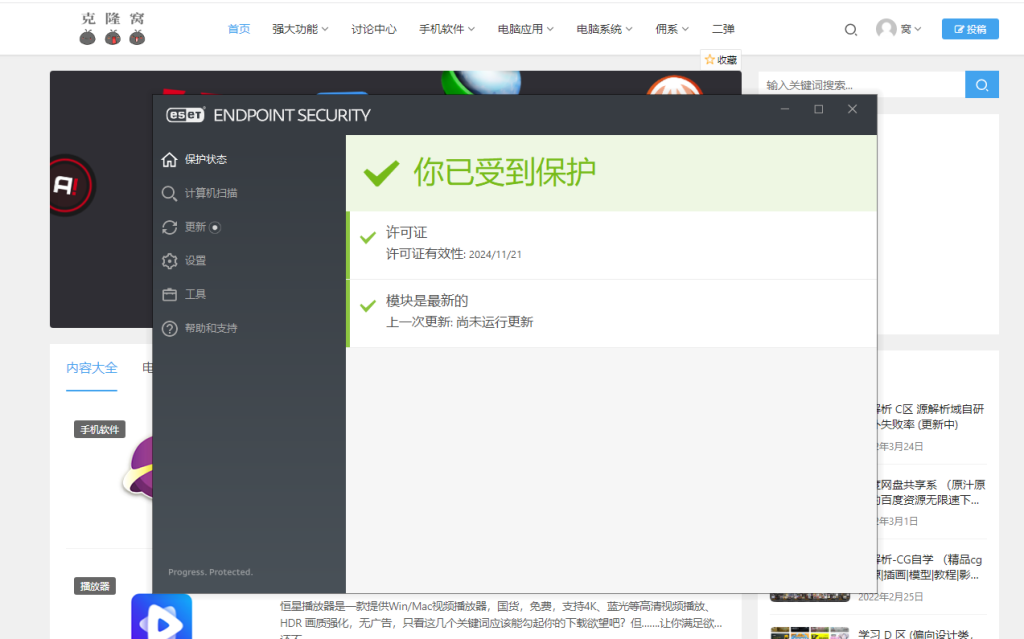Screen dimensions: 1024x639
Task: Click the 模块是最新的 status row
Action: pos(611,314)
